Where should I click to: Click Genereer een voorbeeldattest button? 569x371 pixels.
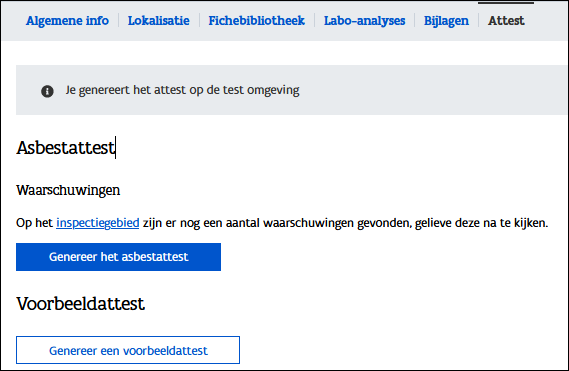(128, 350)
